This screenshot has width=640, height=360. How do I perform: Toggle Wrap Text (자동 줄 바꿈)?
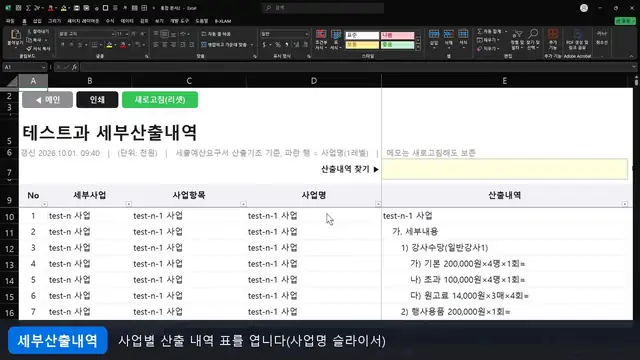click(216, 34)
